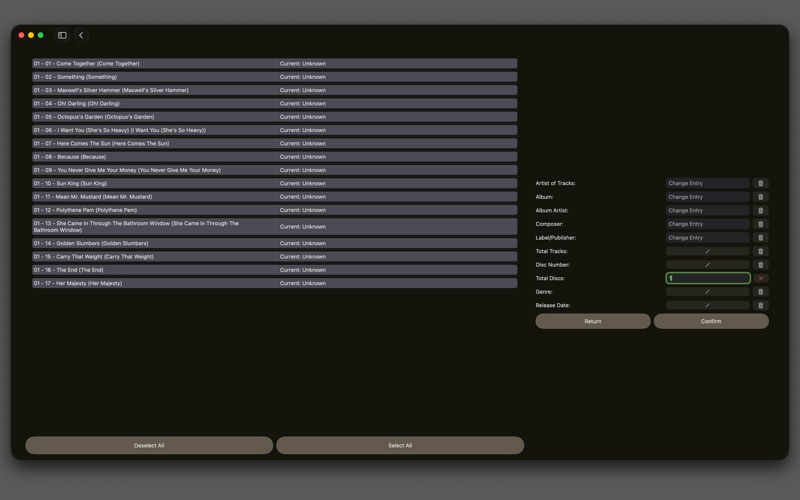Select track 01 - Come Together
This screenshot has height=500, width=800.
(274, 64)
